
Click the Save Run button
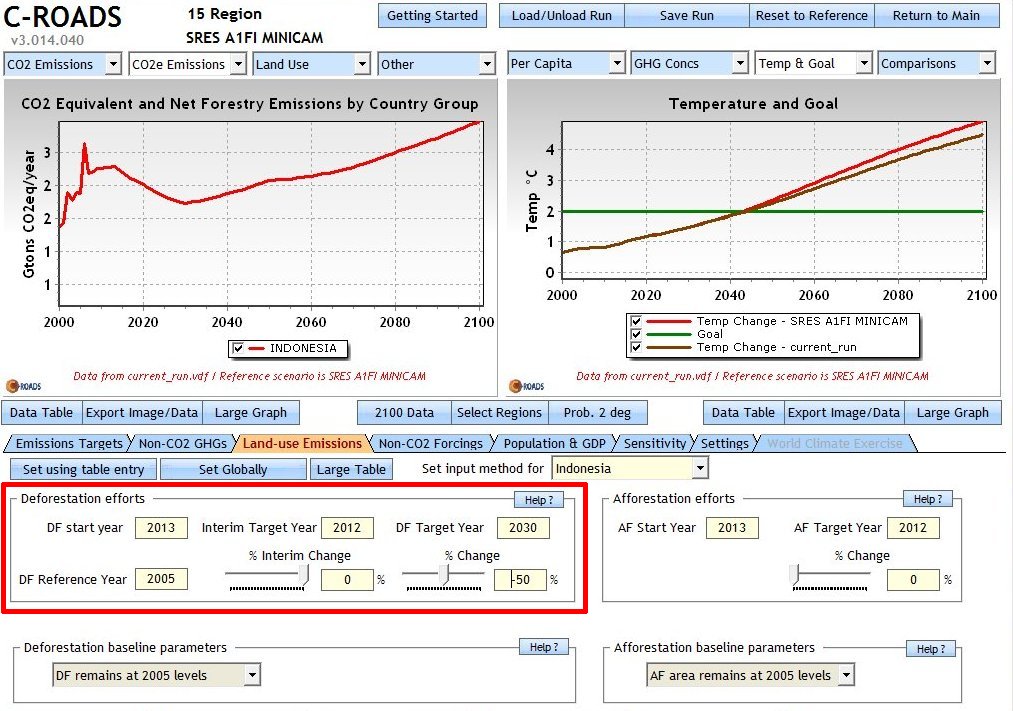(x=687, y=15)
